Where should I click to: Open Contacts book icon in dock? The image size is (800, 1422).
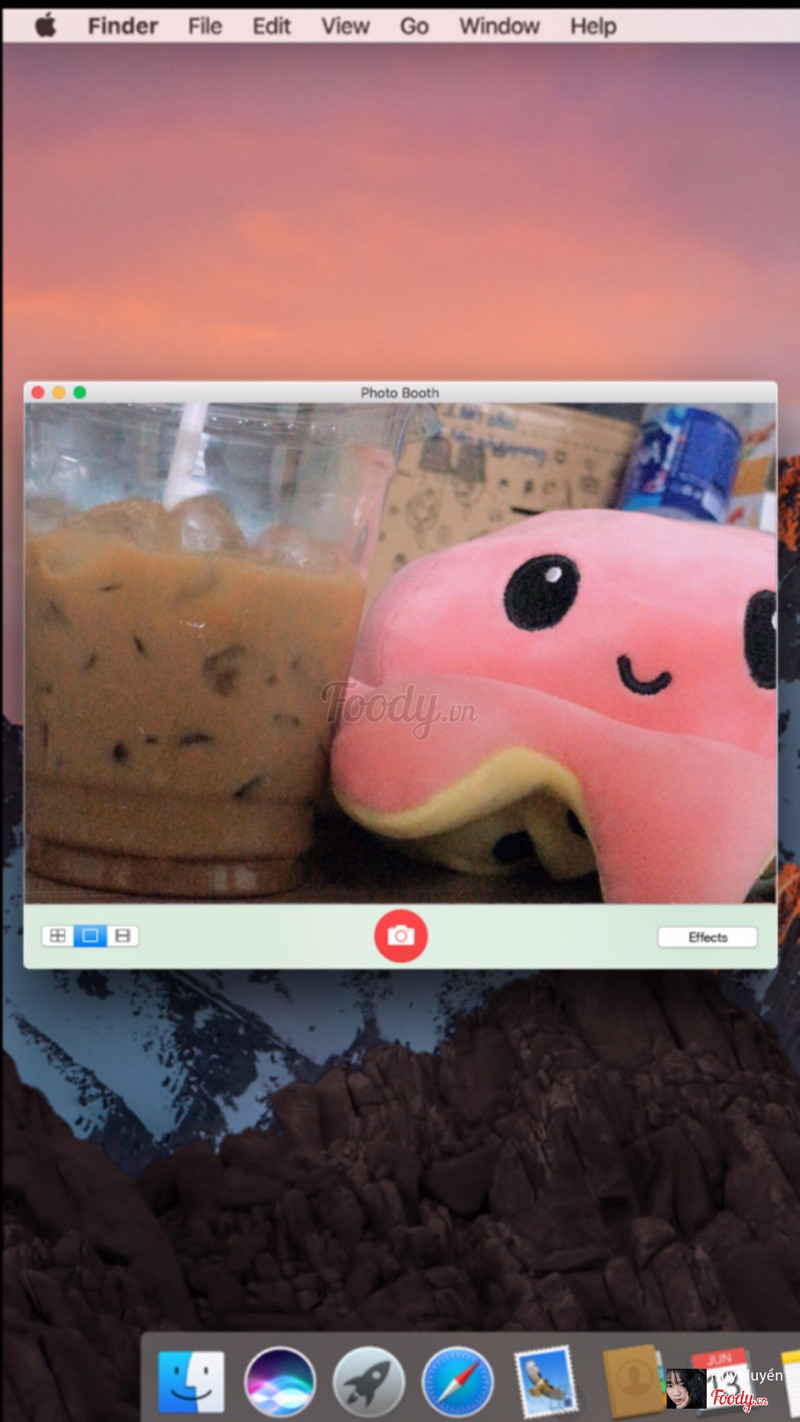[x=632, y=1382]
